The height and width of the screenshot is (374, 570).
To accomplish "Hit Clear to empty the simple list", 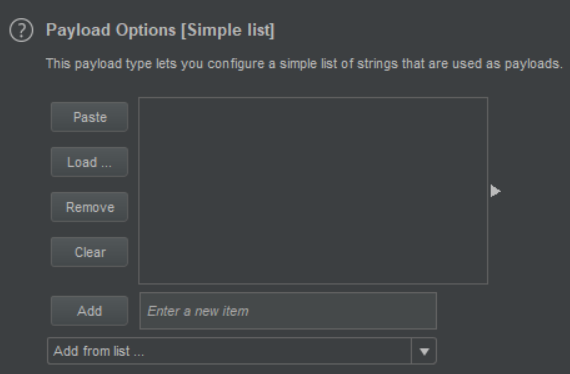I will tap(89, 252).
